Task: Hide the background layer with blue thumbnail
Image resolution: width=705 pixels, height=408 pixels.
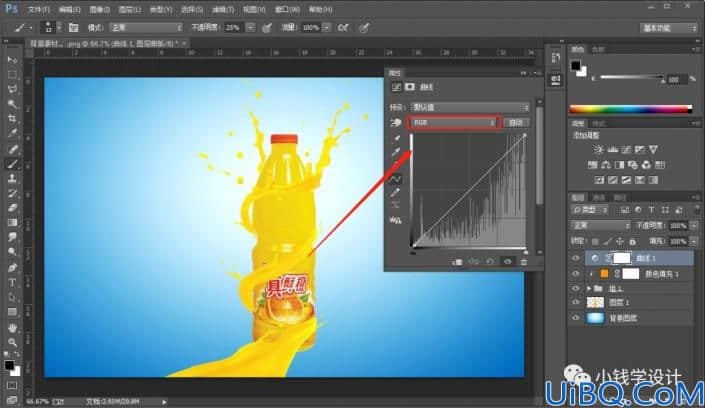Action: coord(576,318)
